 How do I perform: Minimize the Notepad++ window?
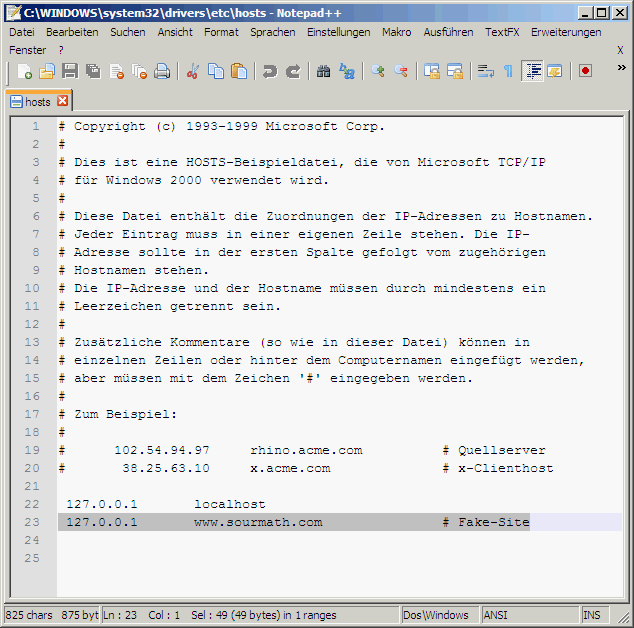coord(585,13)
